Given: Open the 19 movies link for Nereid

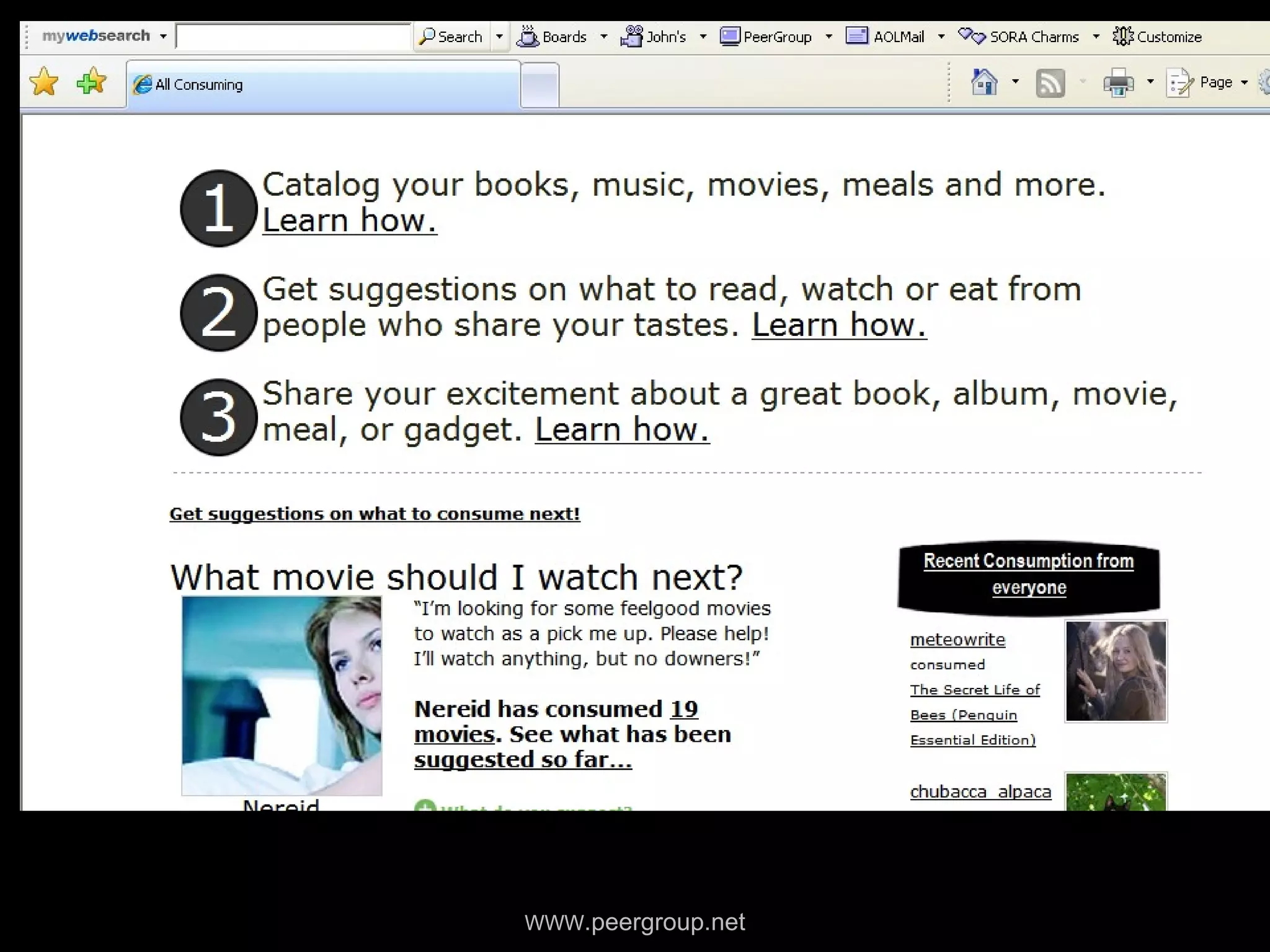Looking at the screenshot, I should [x=556, y=721].
